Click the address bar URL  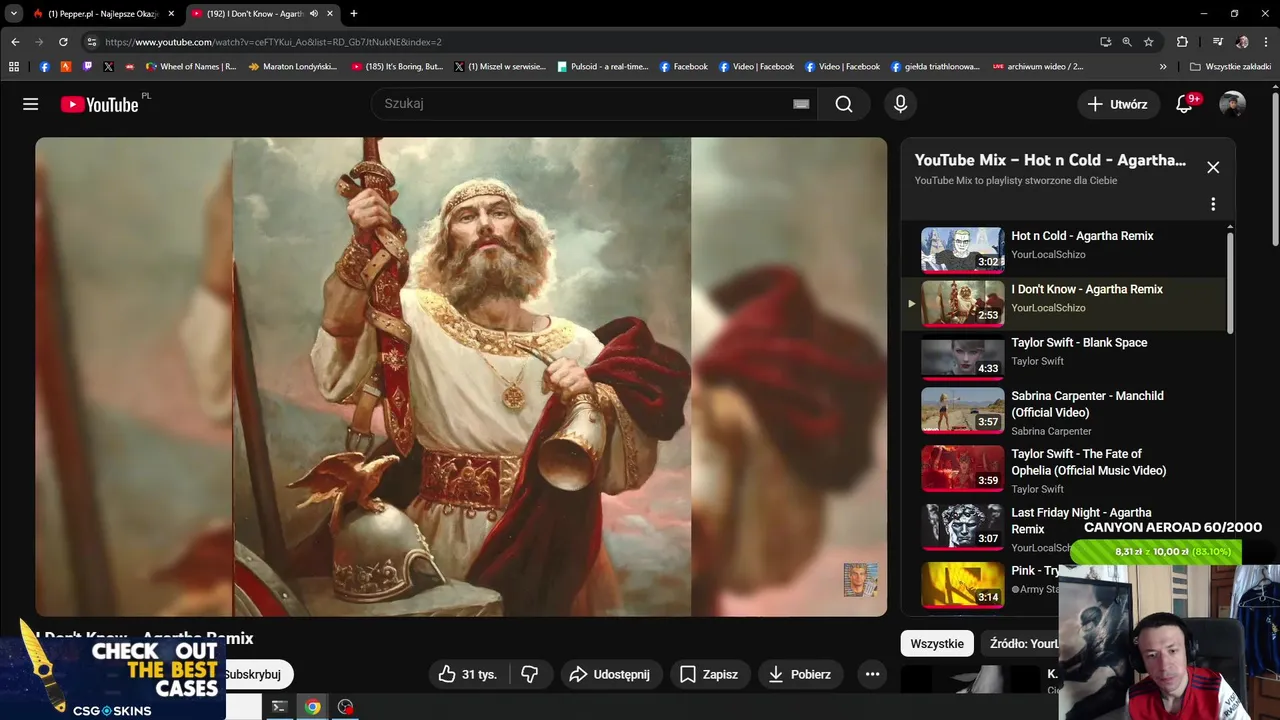click(x=273, y=42)
